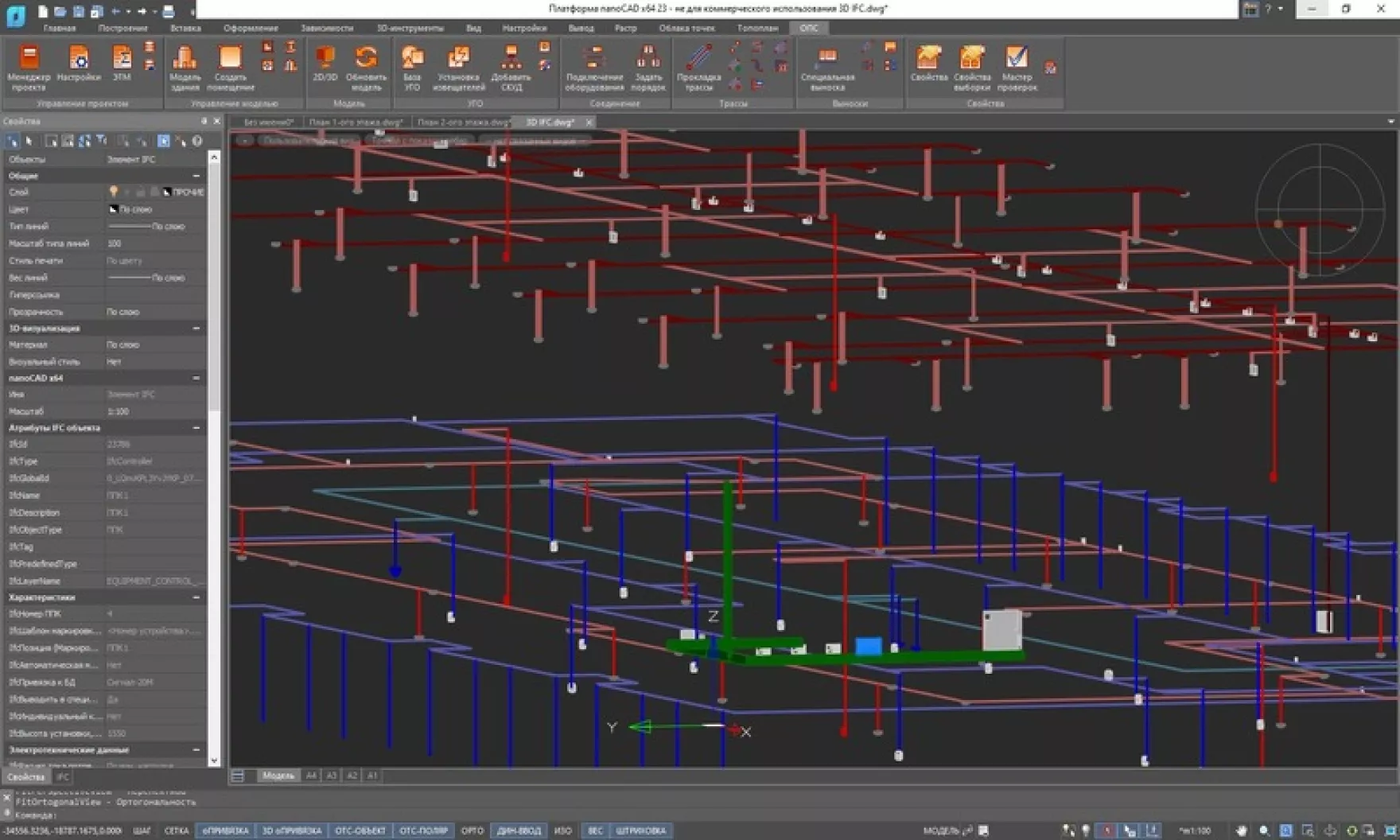Disable ДИН-ВВОД in the status bar
The height and width of the screenshot is (840, 1400).
518,830
